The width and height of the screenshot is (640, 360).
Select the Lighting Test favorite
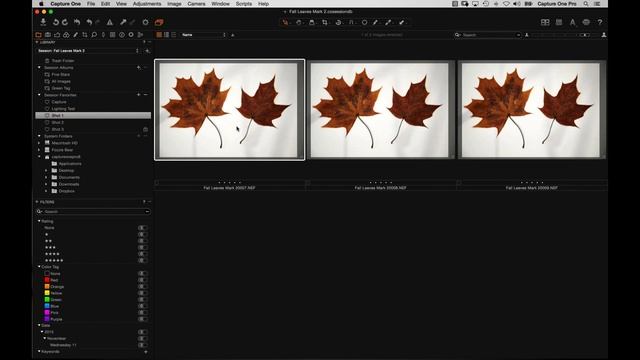click(63, 109)
